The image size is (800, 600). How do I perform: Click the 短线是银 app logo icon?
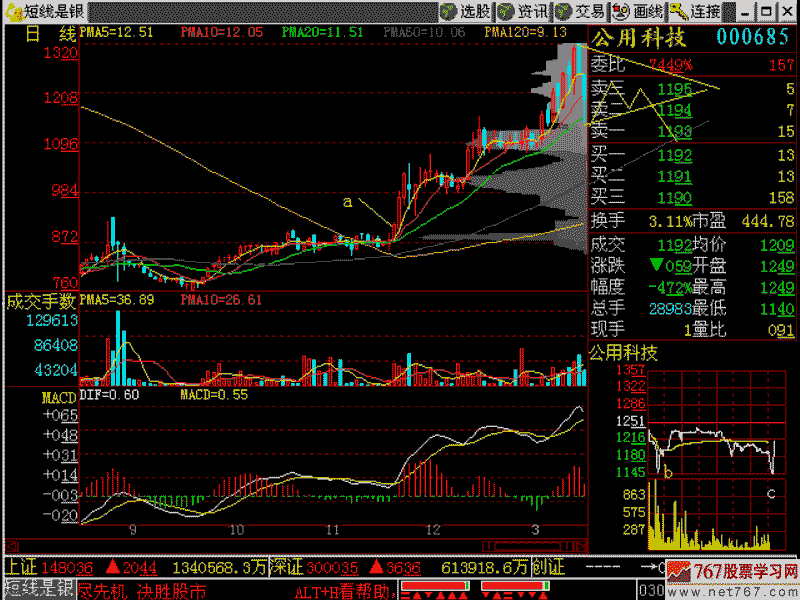12,11
